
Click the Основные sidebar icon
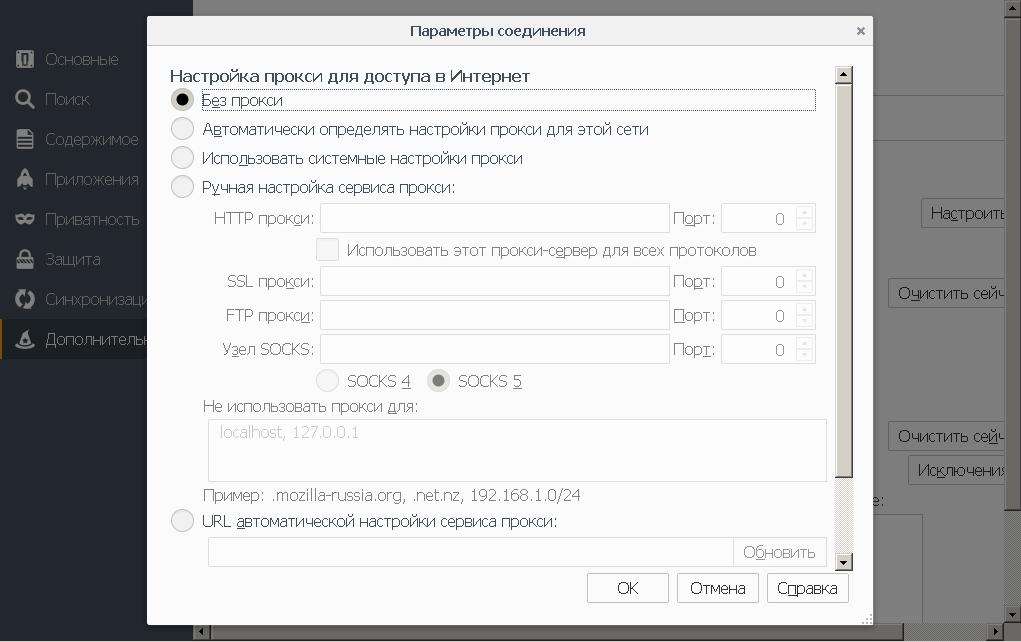pyautogui.click(x=25, y=59)
